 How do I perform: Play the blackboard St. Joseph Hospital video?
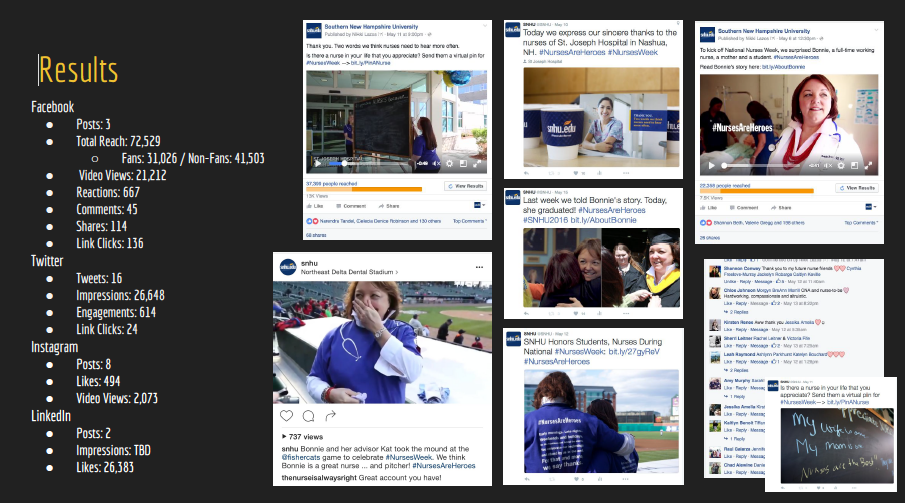click(x=317, y=163)
